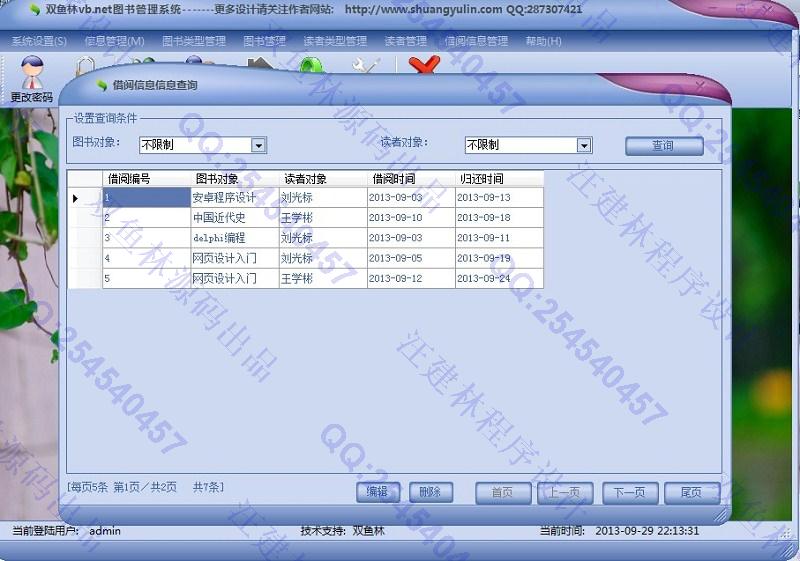Jump to last page with 尾页
Screen dimensions: 800x561
pos(691,492)
